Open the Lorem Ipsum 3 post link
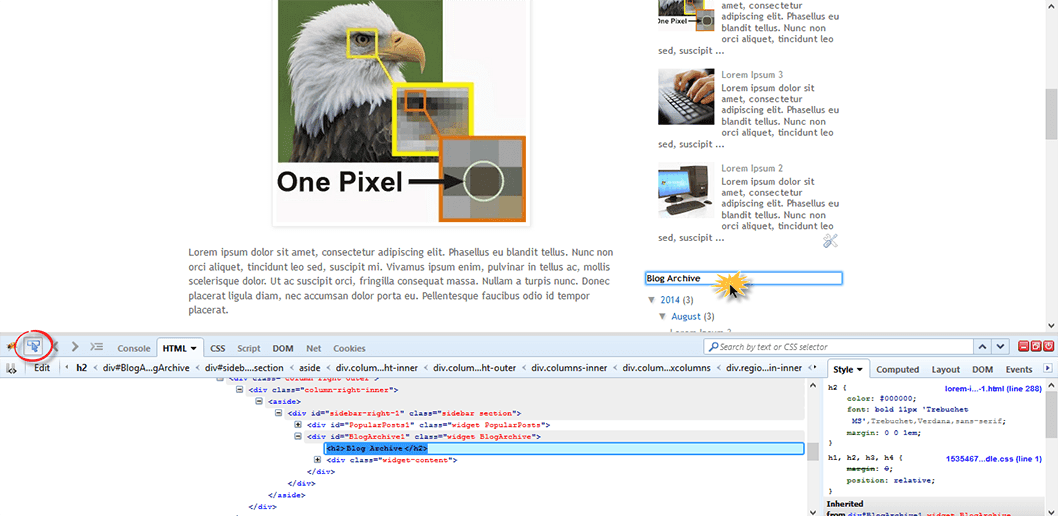 click(x=752, y=74)
